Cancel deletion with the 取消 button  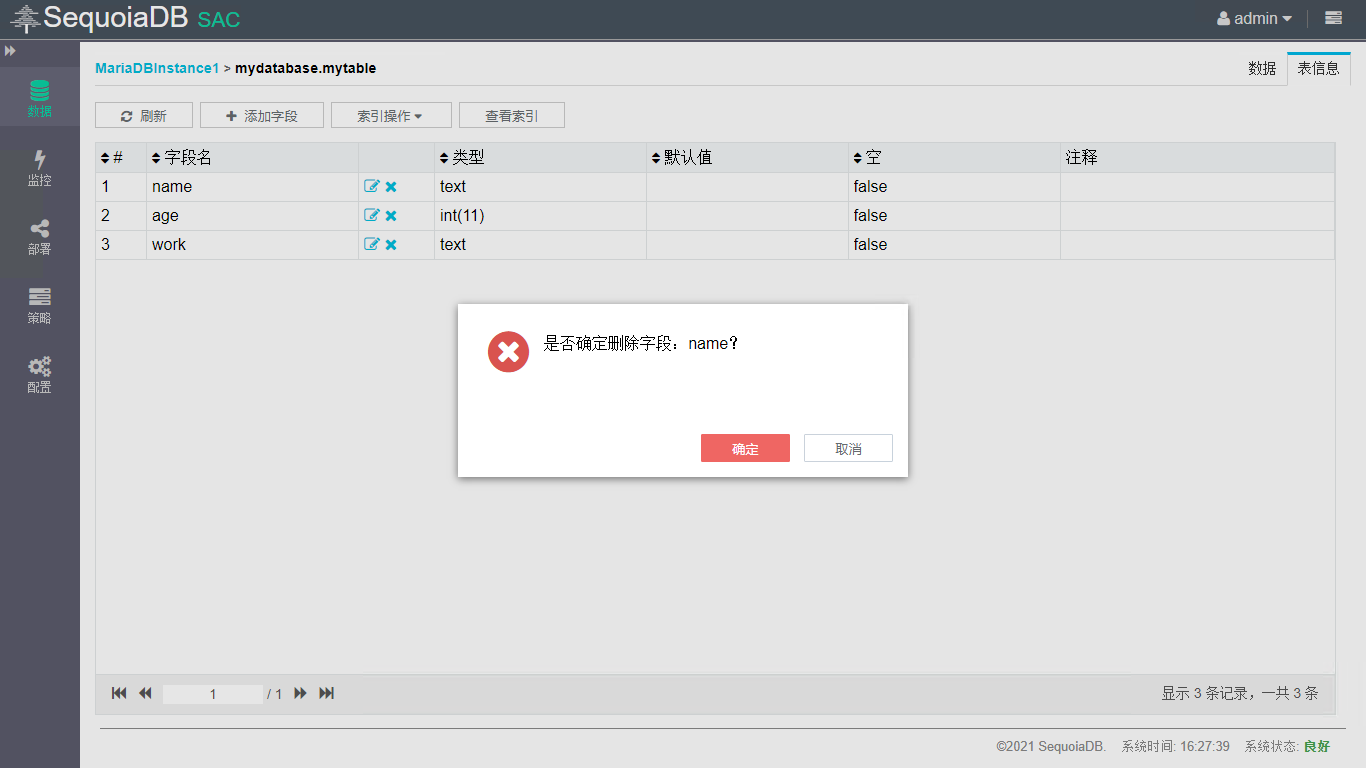tap(848, 448)
